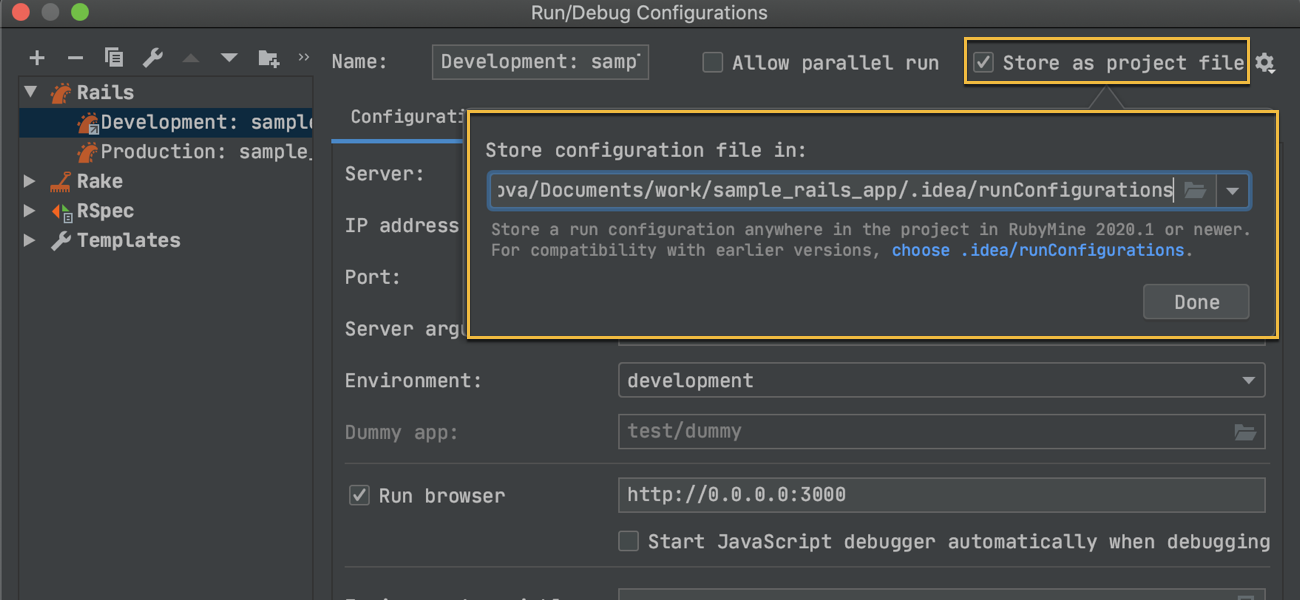This screenshot has height=600, width=1300.
Task: Select the Templates label in tree
Action: tap(129, 241)
